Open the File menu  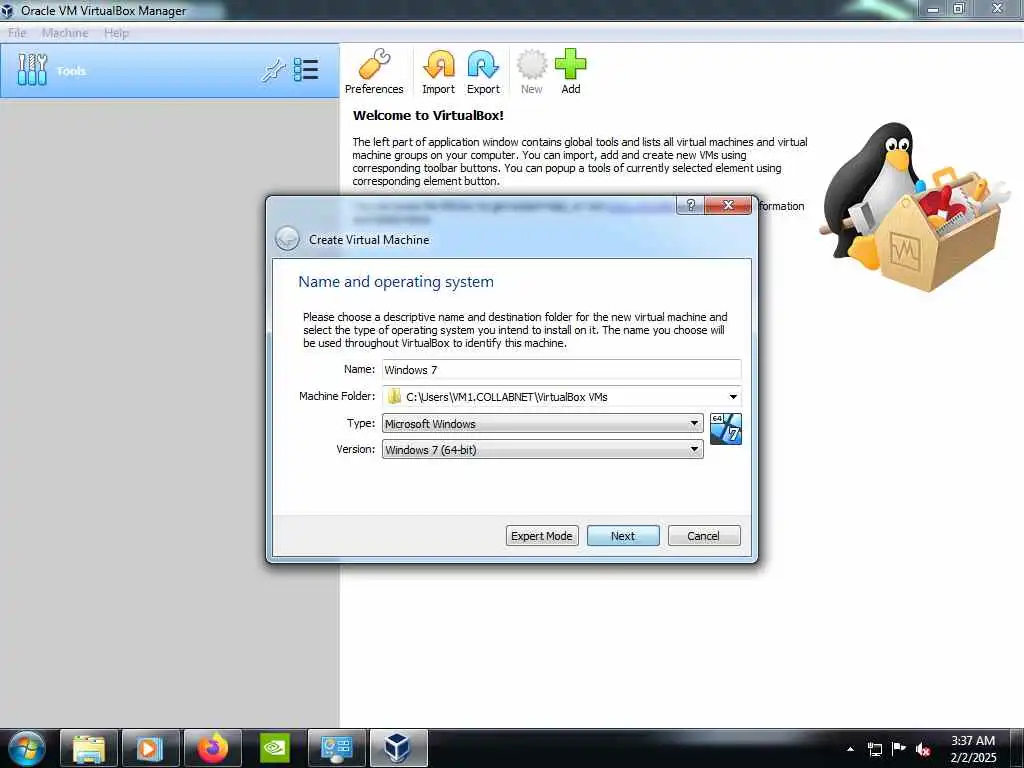(17, 33)
